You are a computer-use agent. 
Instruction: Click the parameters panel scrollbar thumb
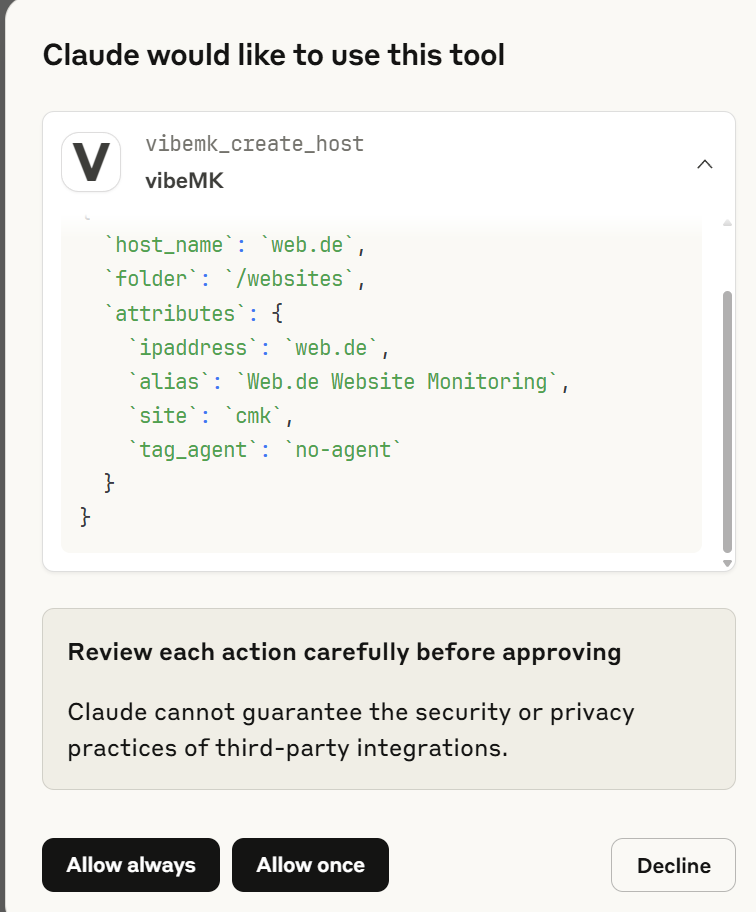[727, 420]
